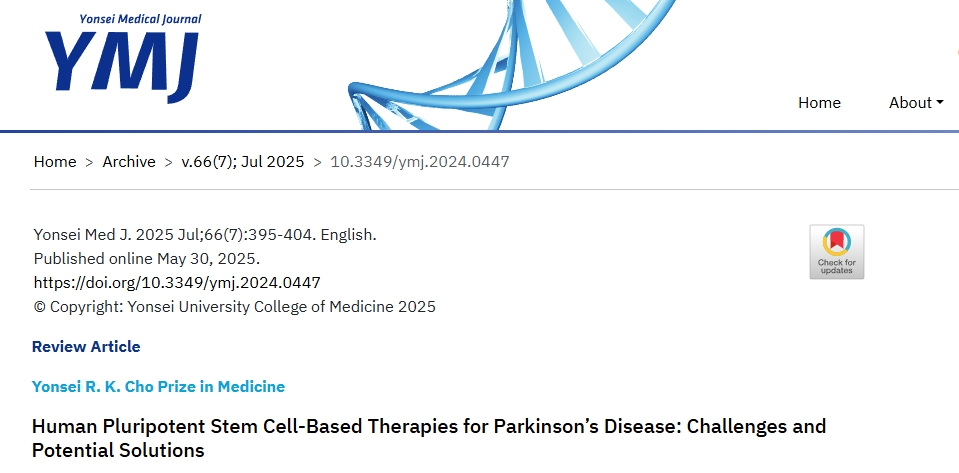Click the Check for updates badge
Viewport: 959px width, 473px height.
tap(836, 251)
